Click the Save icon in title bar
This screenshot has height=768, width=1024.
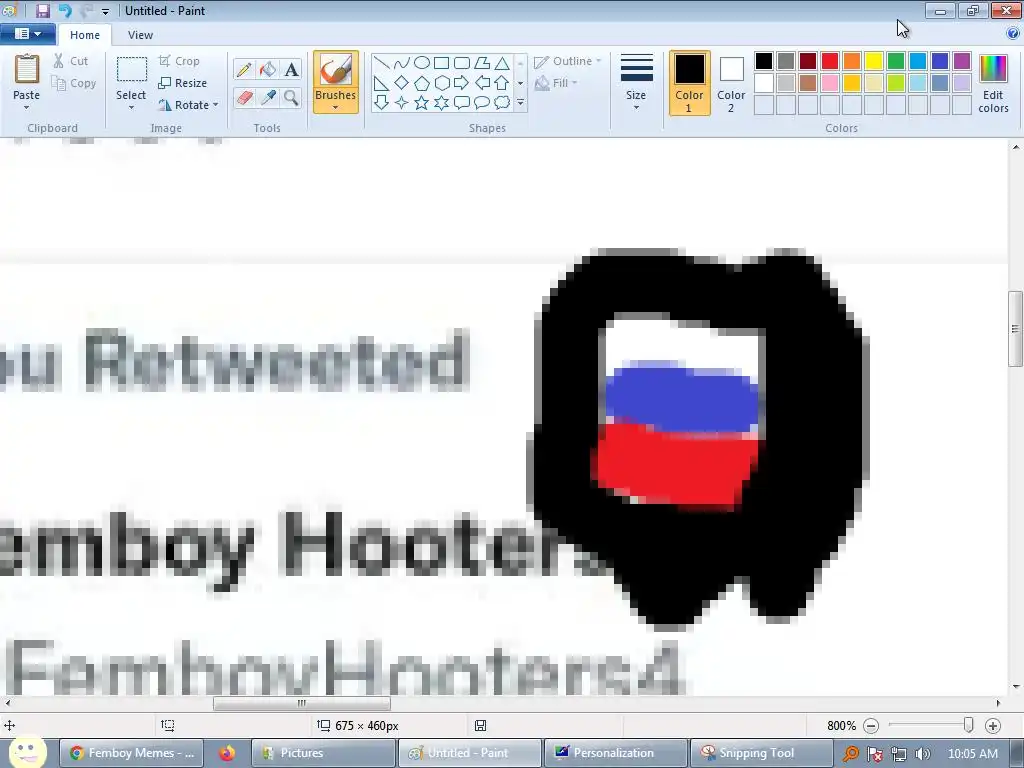43,10
